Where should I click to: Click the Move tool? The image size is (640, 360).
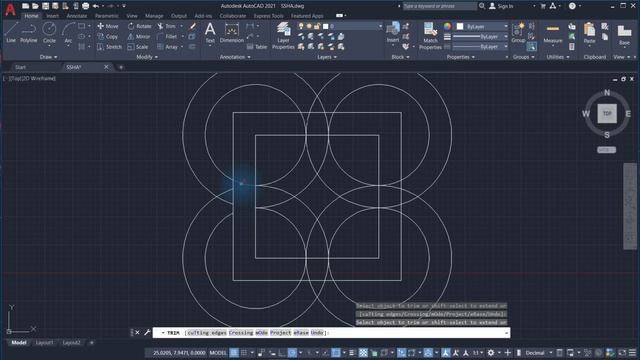108,26
